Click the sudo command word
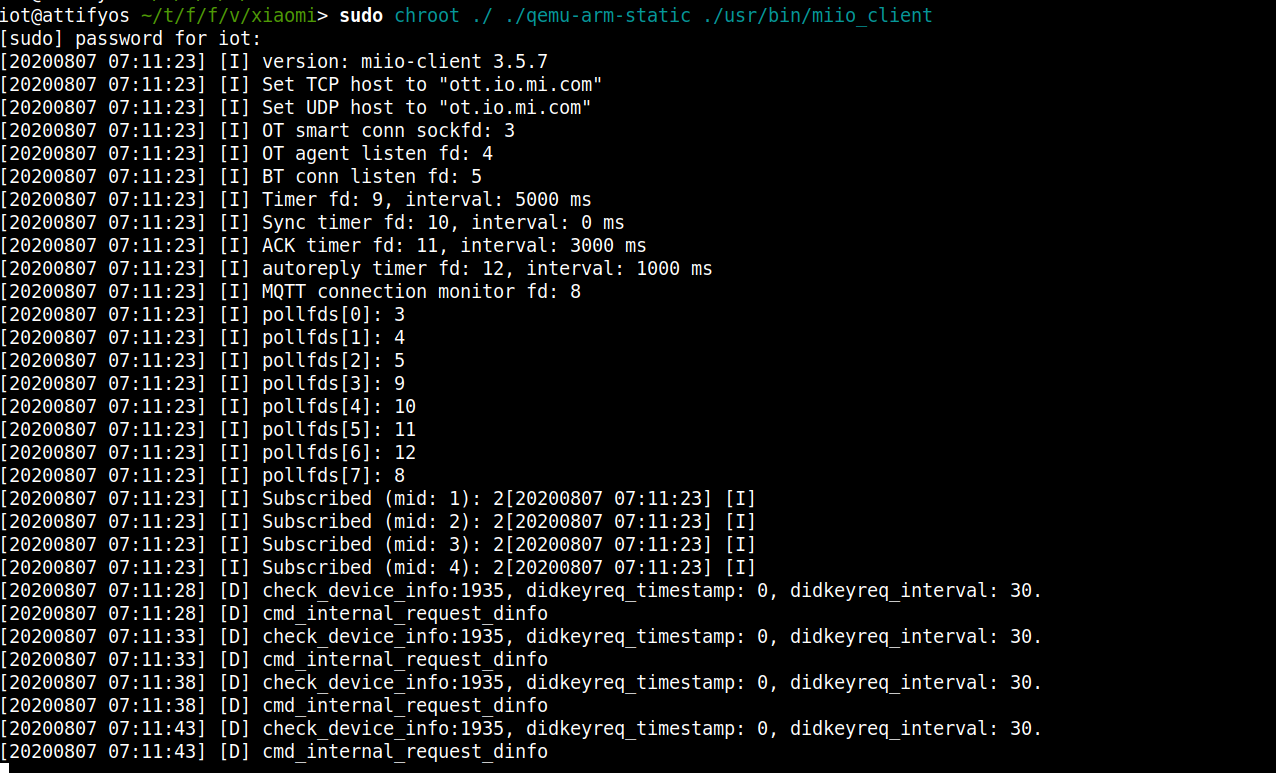 tap(361, 15)
